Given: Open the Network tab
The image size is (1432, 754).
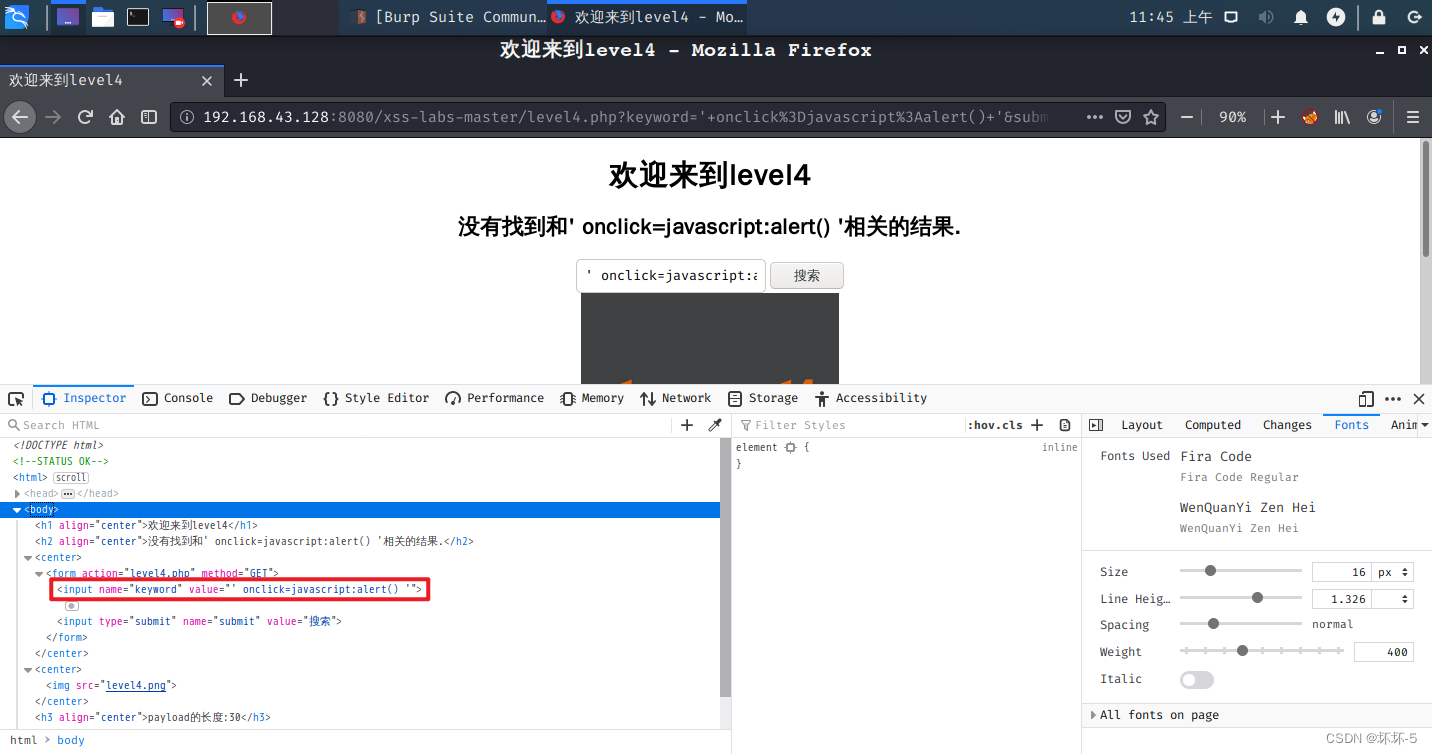Looking at the screenshot, I should pyautogui.click(x=676, y=398).
